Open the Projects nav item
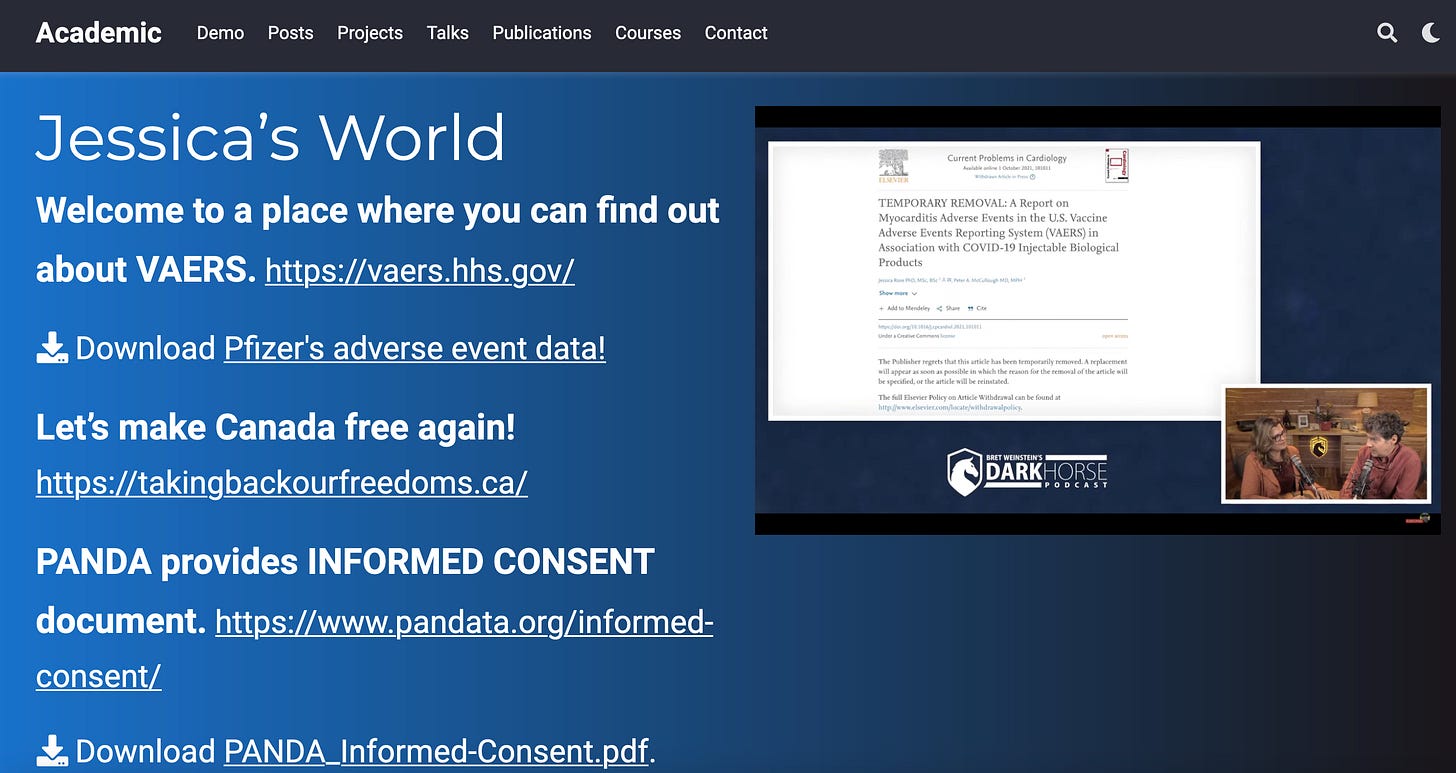This screenshot has width=1456, height=773. coord(370,33)
